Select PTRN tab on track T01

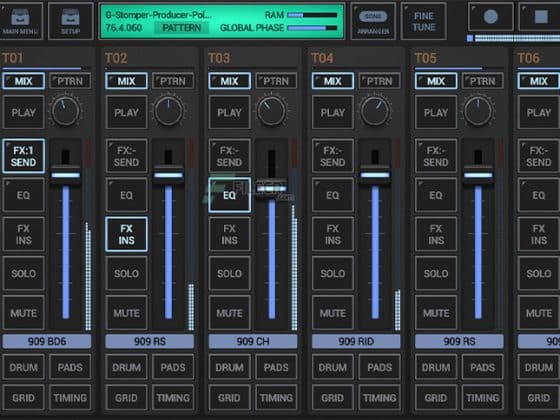70,81
